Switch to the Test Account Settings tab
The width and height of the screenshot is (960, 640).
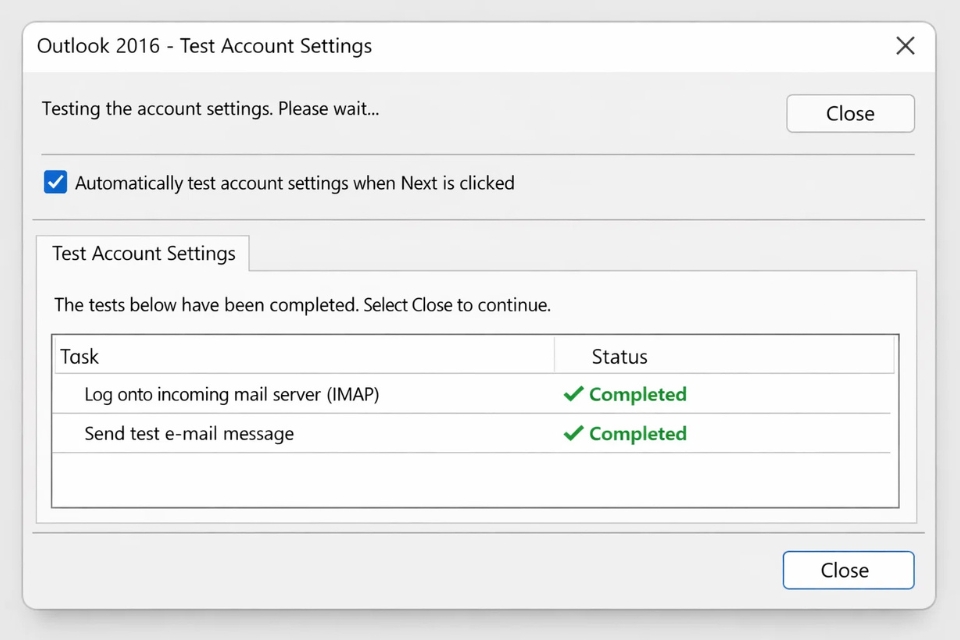(x=143, y=254)
